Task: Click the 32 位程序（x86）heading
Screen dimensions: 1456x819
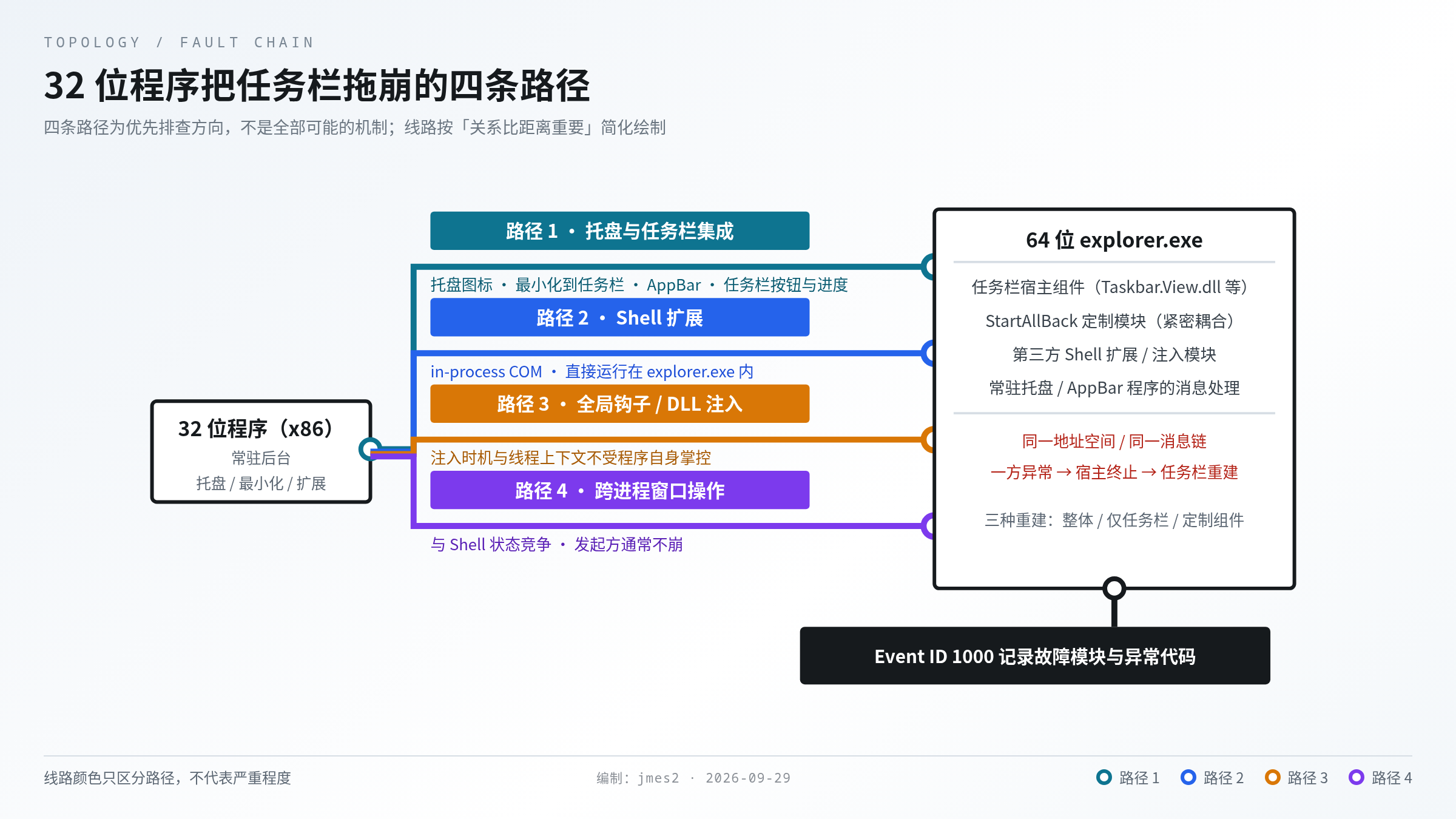Action: coord(255,429)
